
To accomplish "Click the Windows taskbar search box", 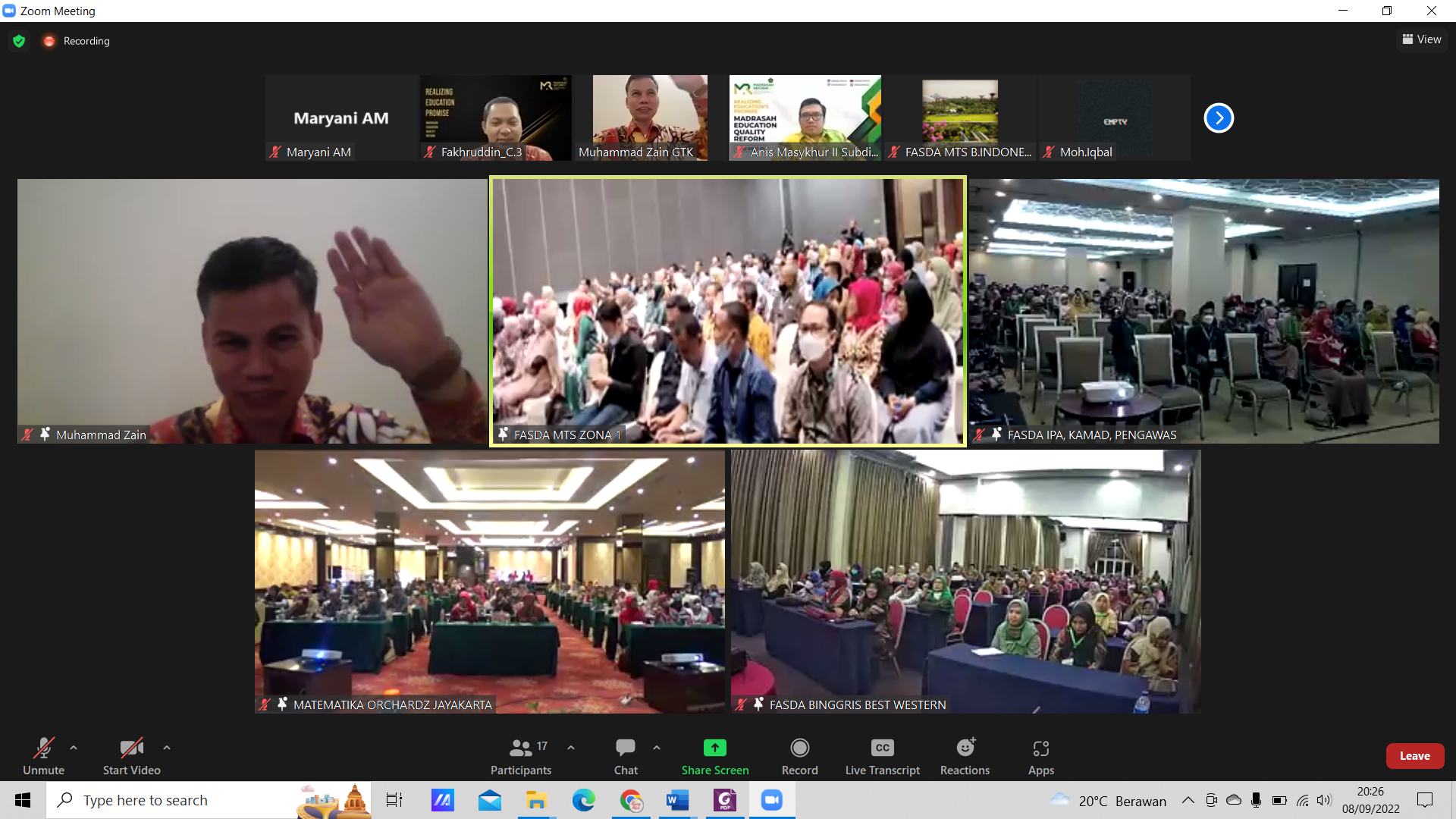I will click(x=190, y=801).
